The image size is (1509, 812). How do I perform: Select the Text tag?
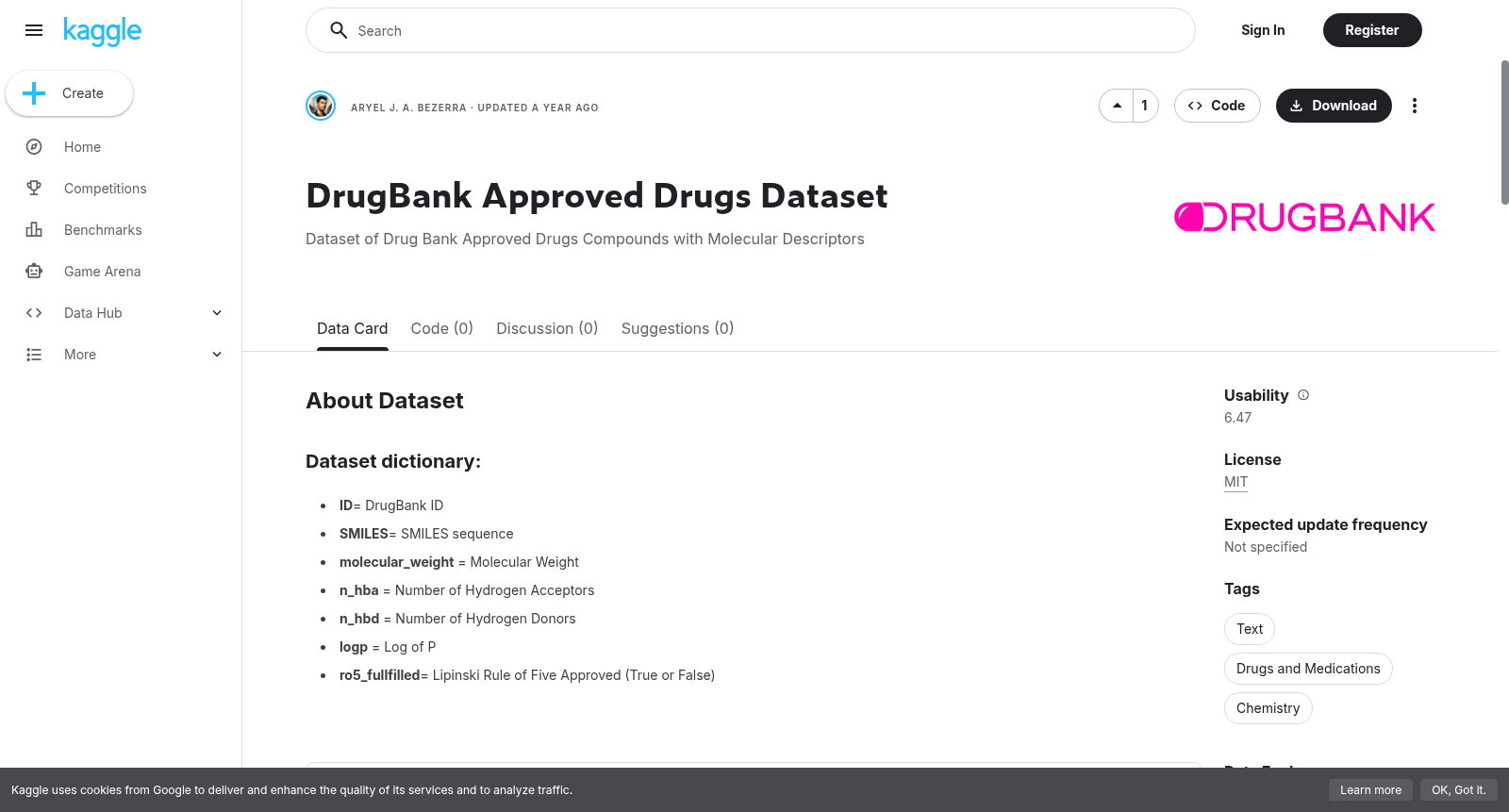(1250, 629)
